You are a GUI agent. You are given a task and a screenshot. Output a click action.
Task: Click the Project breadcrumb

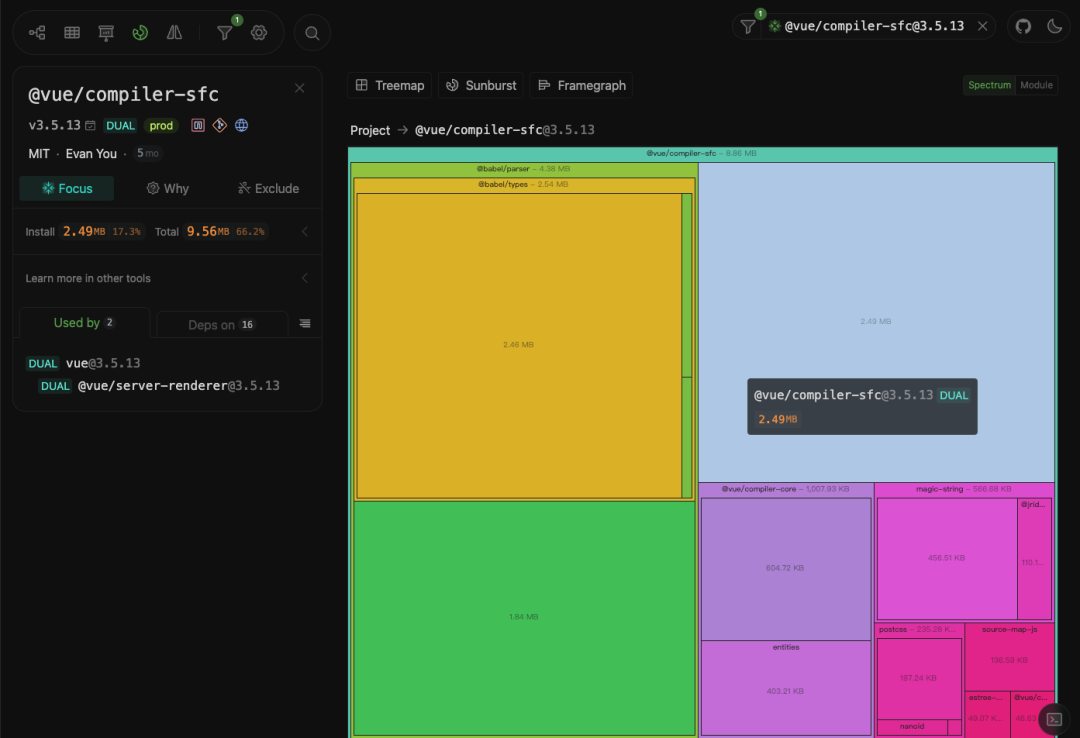click(x=370, y=130)
